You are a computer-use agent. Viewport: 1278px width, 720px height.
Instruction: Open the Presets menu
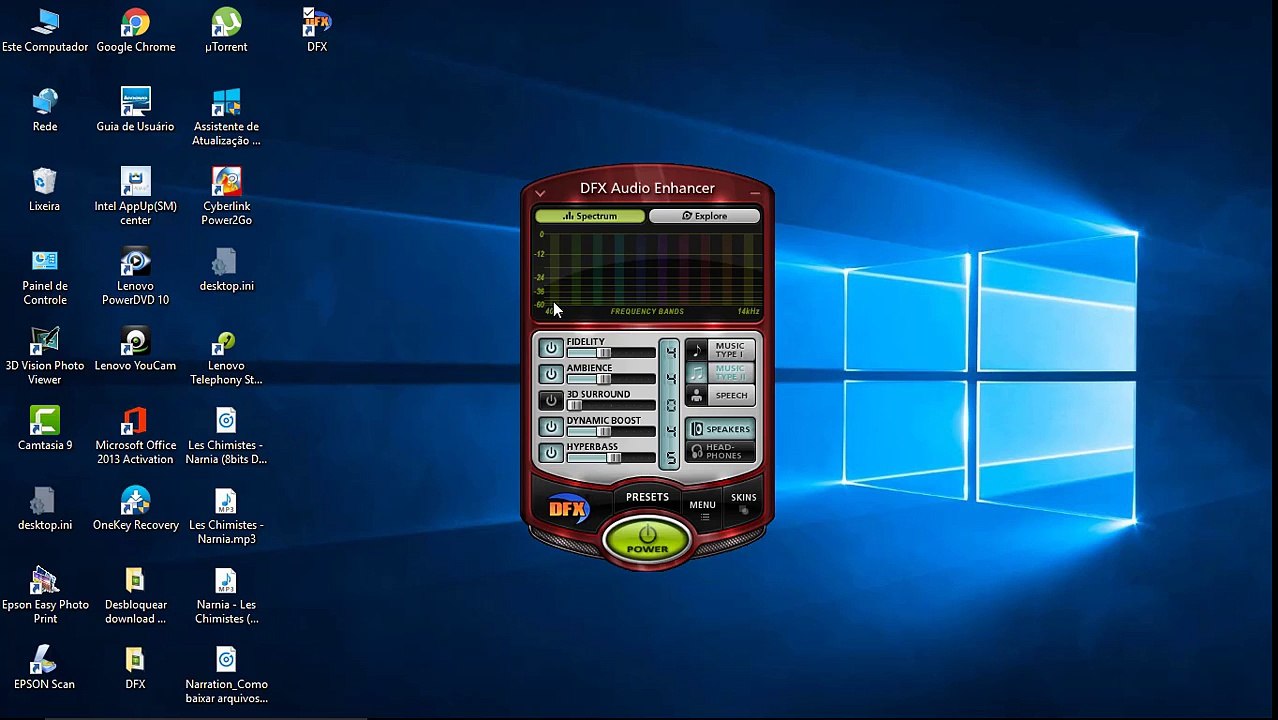pos(647,497)
